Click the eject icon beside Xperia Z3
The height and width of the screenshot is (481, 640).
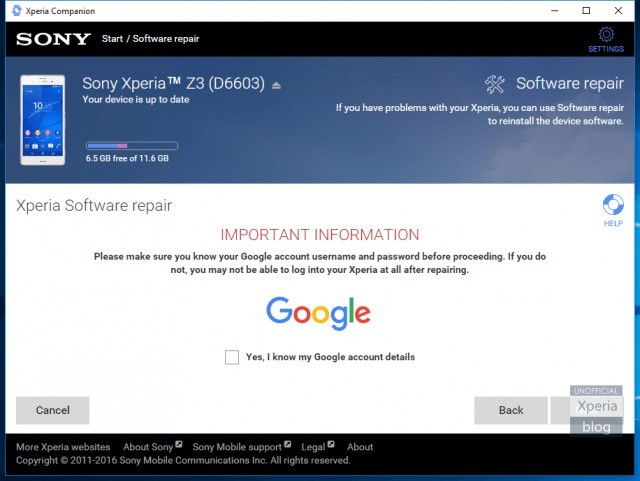coord(277,85)
